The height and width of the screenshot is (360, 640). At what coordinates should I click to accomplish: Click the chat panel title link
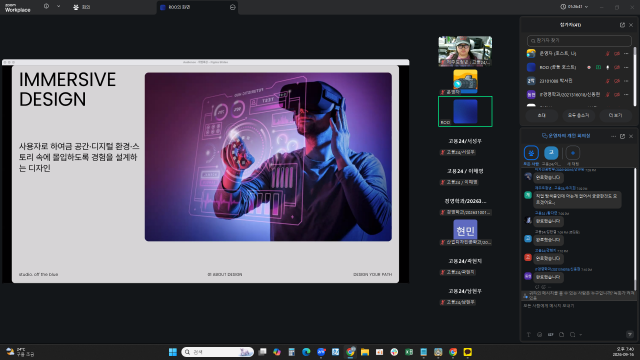[x=566, y=136]
